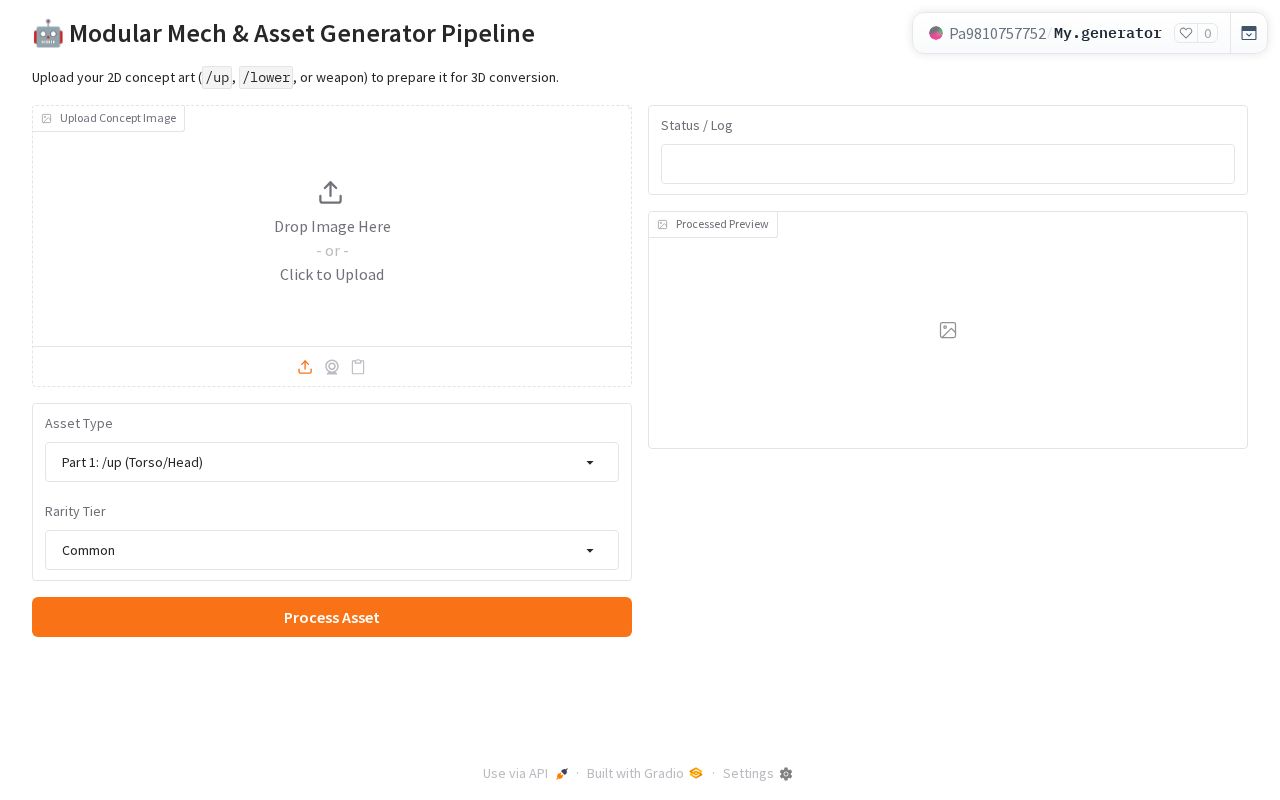Screen dimensions: 1280x800
Task: Click the Process Asset button
Action: click(x=332, y=617)
